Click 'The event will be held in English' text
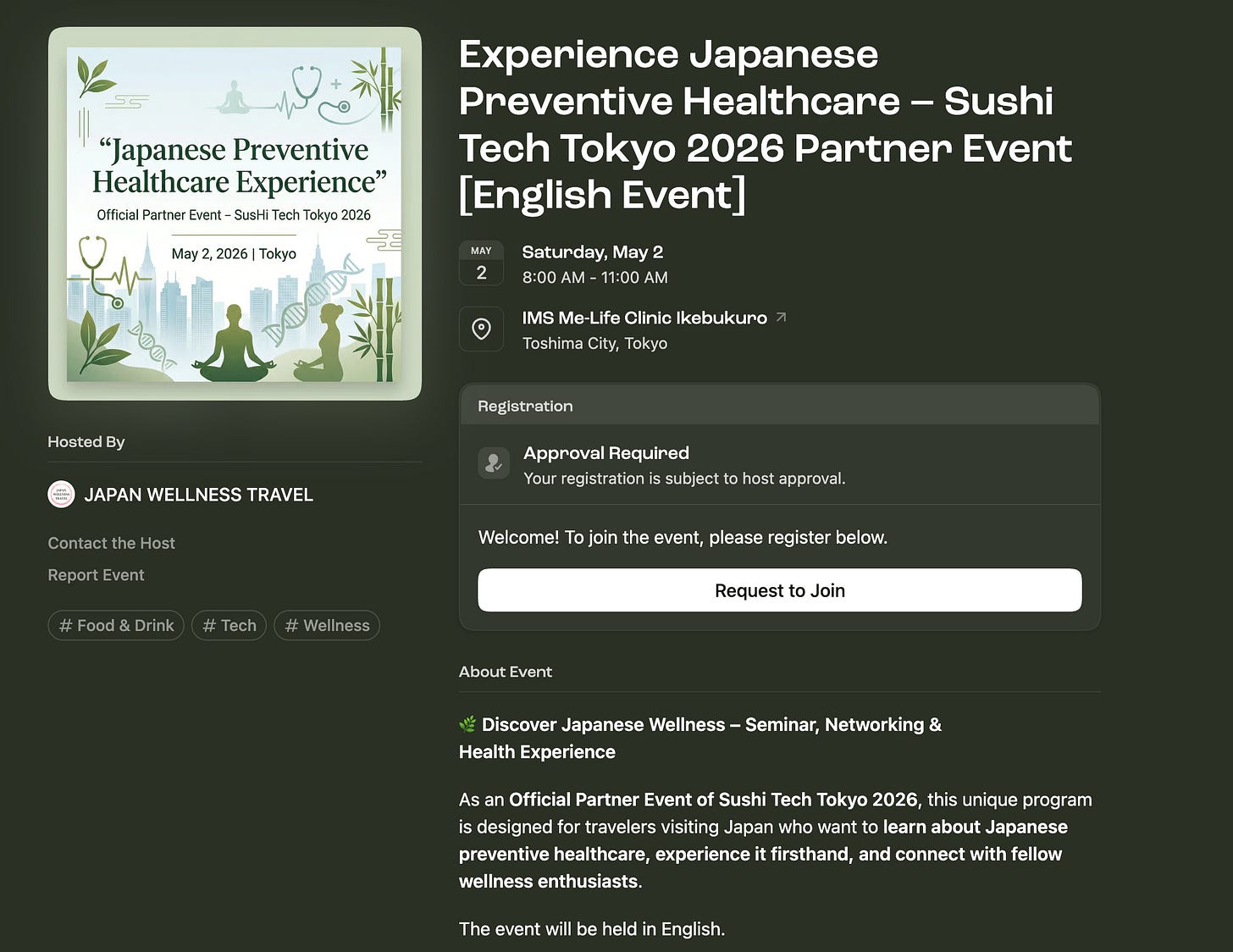This screenshot has width=1233, height=952. tap(592, 929)
